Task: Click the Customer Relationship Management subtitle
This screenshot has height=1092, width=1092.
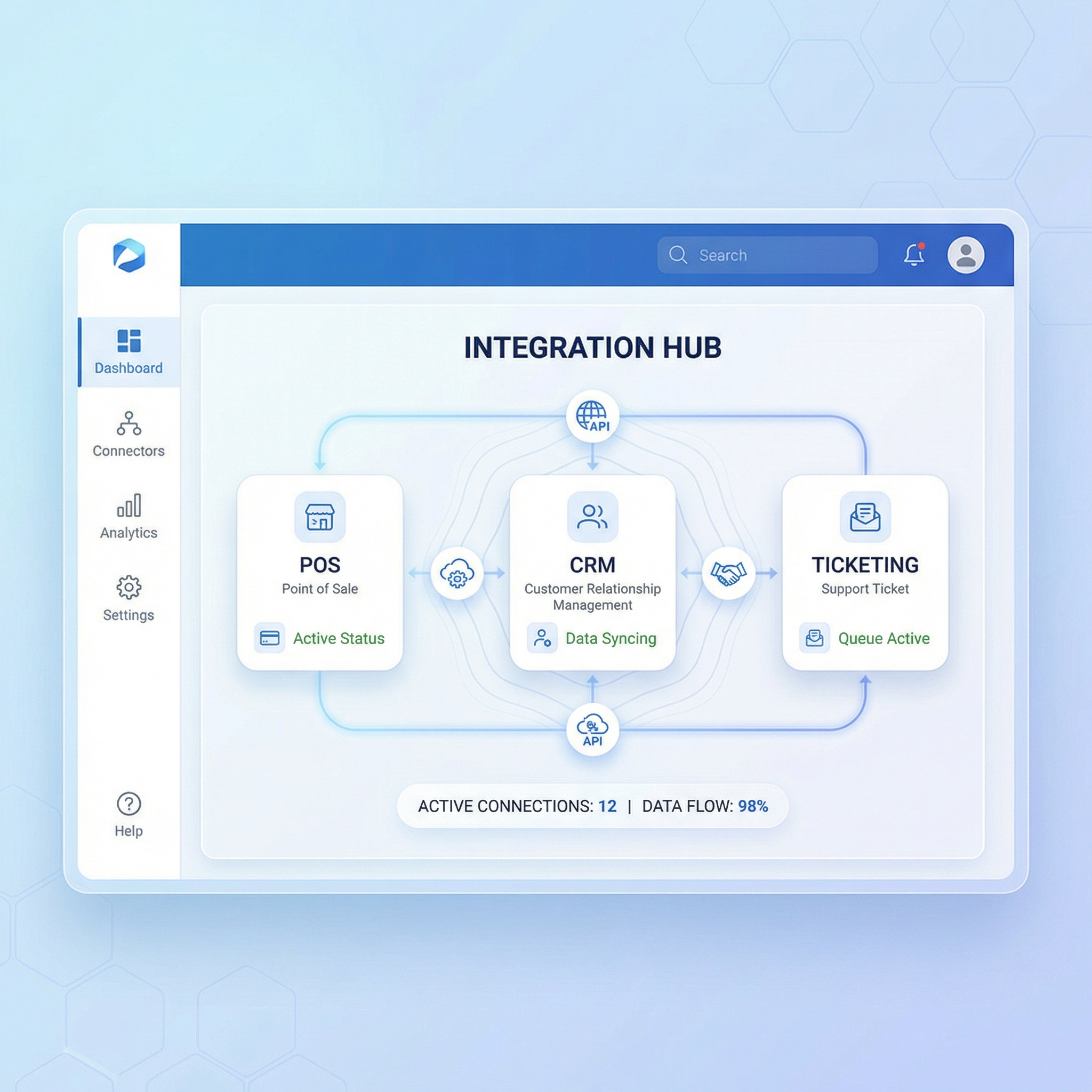Action: [592, 597]
